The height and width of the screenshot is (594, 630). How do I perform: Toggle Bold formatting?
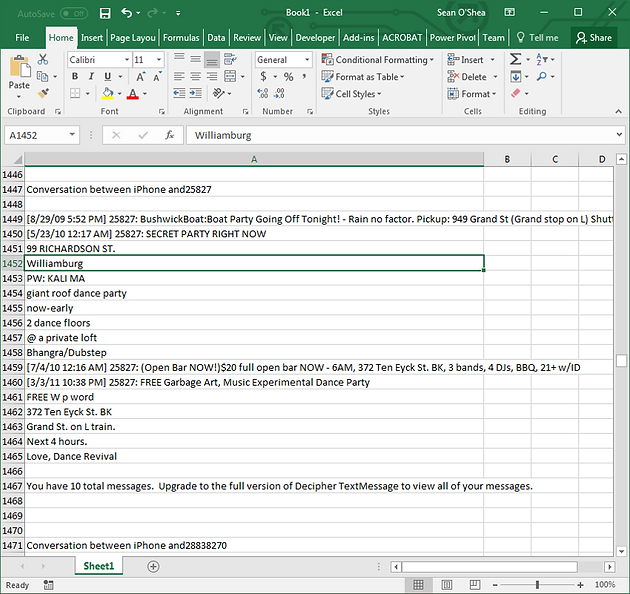(75, 76)
